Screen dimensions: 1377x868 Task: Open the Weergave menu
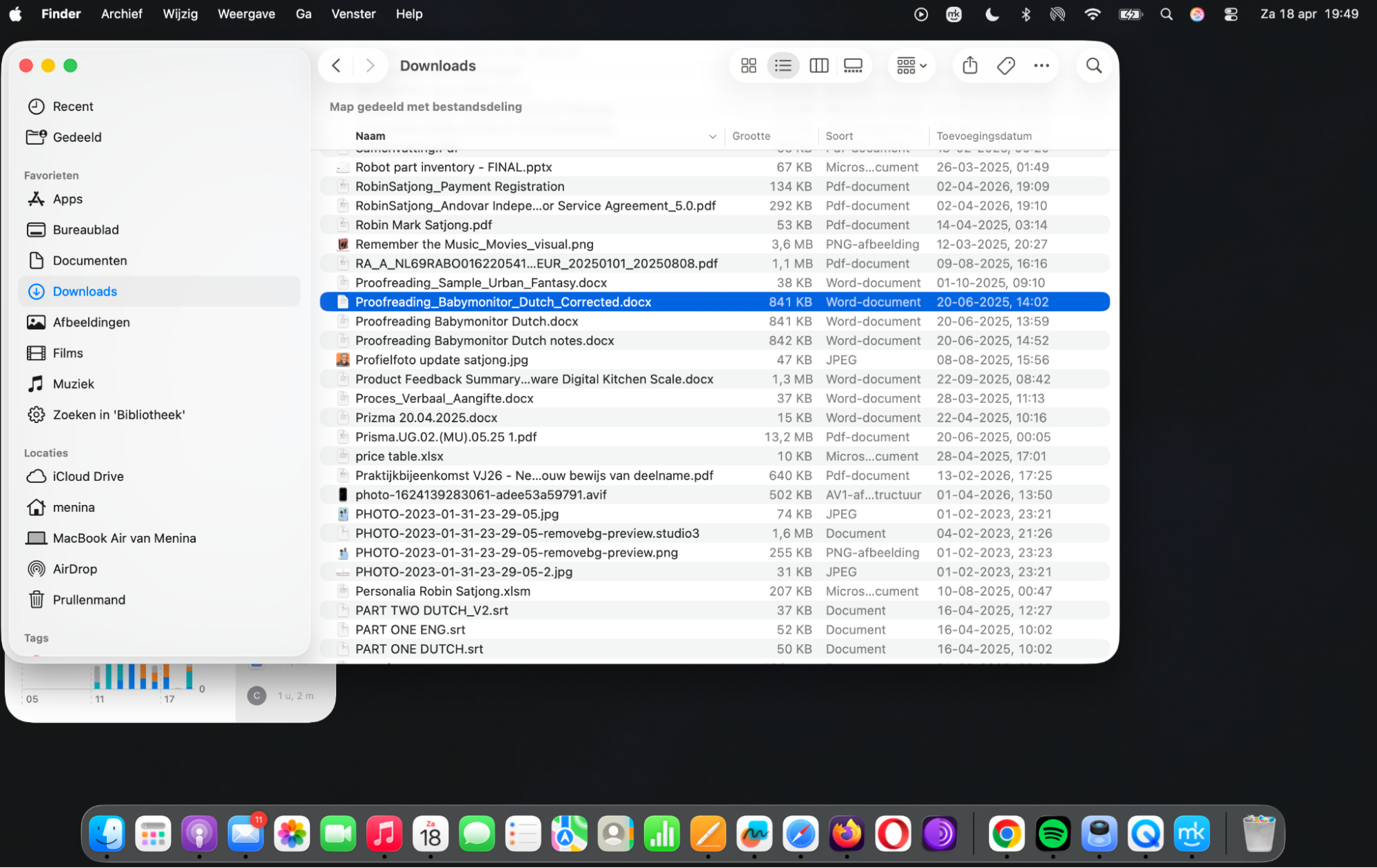pos(246,13)
